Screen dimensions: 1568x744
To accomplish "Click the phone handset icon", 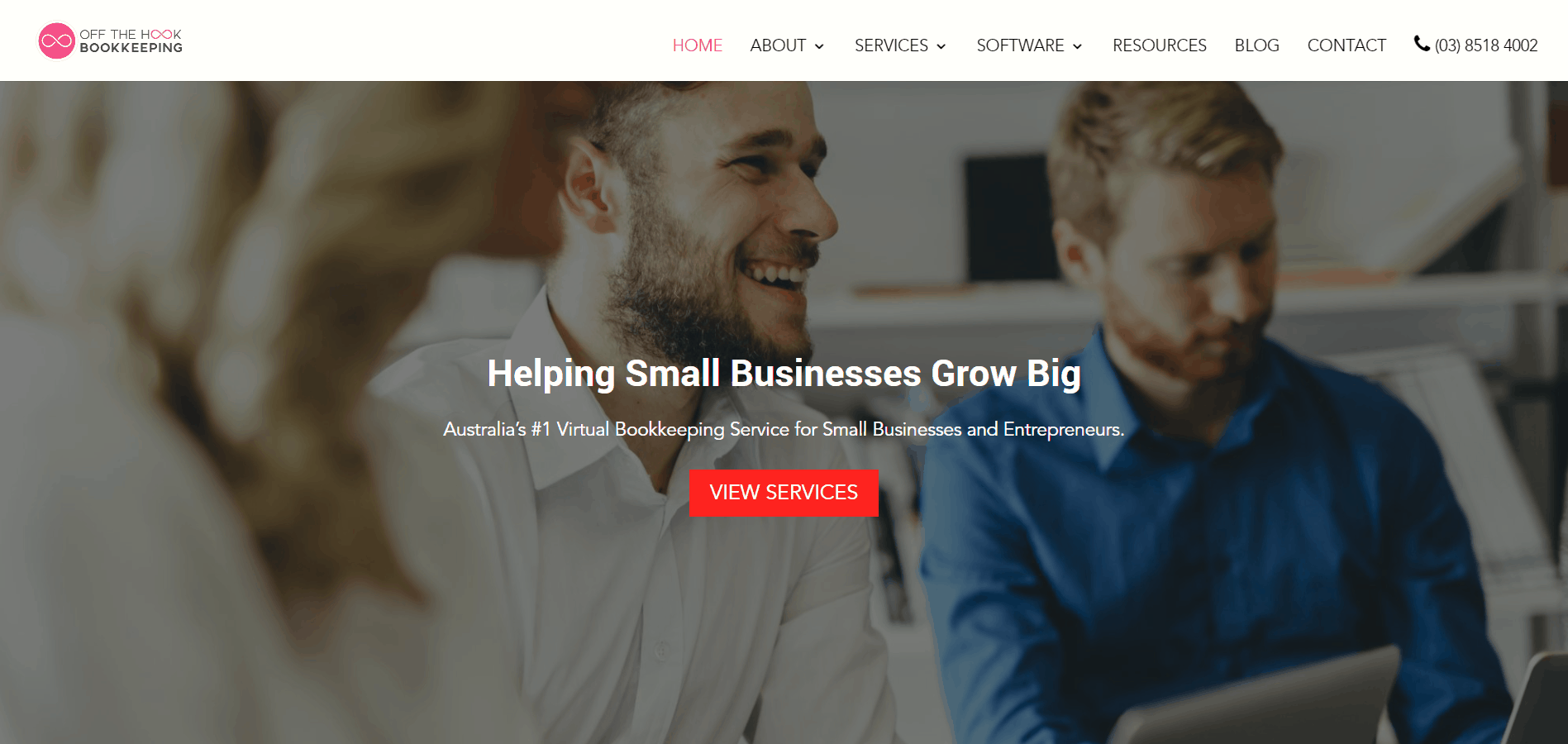I will point(1422,44).
